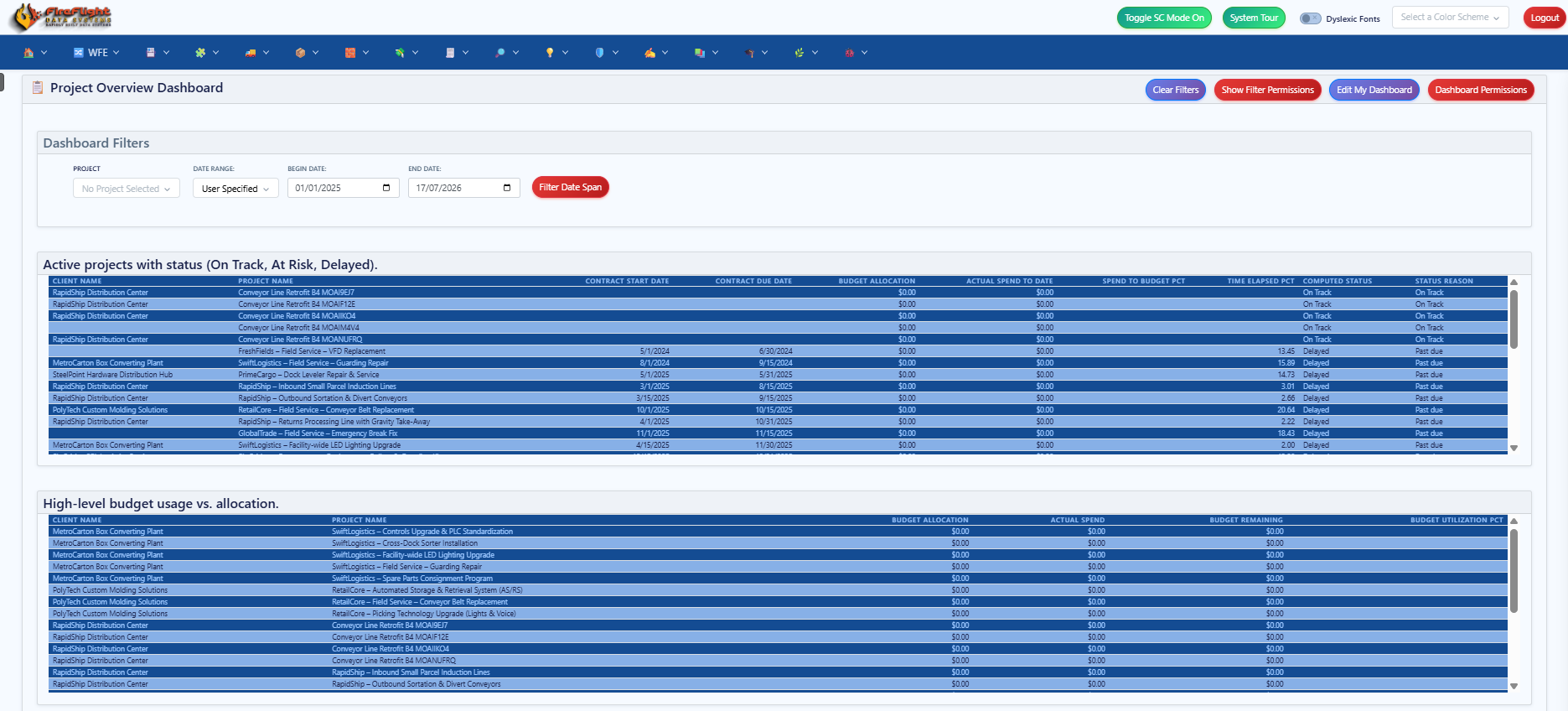Open the brick wall icon menu
The image size is (1568, 711).
356,53
